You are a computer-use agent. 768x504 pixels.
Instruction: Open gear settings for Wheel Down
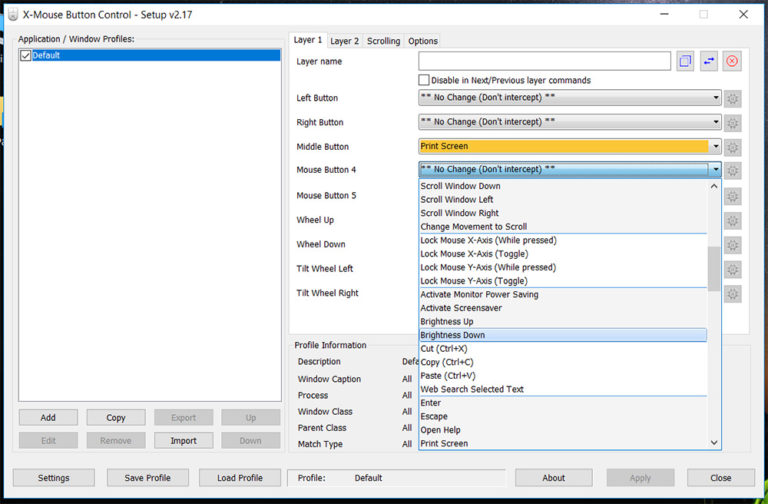[x=732, y=245]
